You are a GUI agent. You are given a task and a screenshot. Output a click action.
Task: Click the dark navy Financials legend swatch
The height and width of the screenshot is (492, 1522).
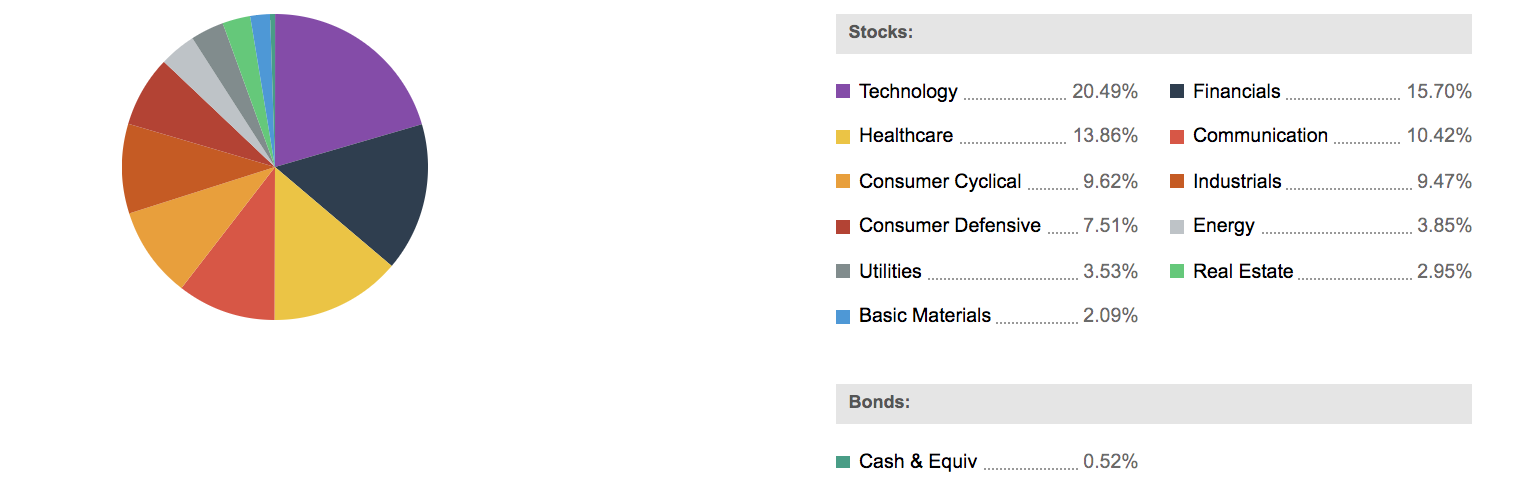[1177, 92]
